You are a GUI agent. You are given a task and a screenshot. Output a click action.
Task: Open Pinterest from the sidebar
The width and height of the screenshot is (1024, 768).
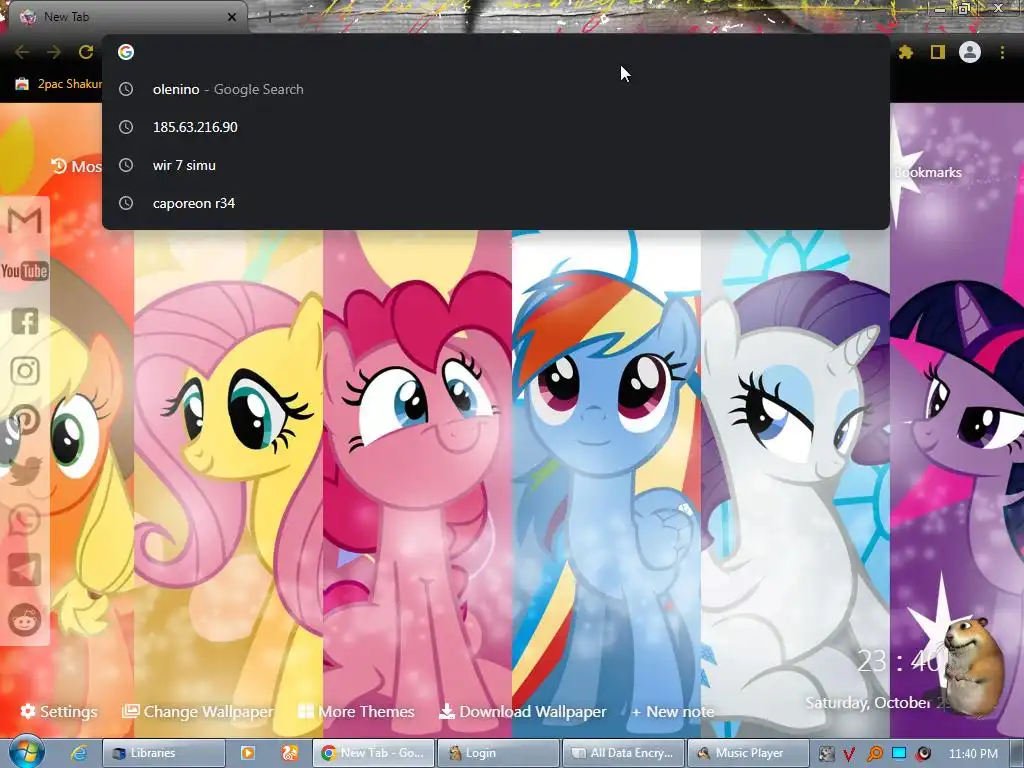25,421
